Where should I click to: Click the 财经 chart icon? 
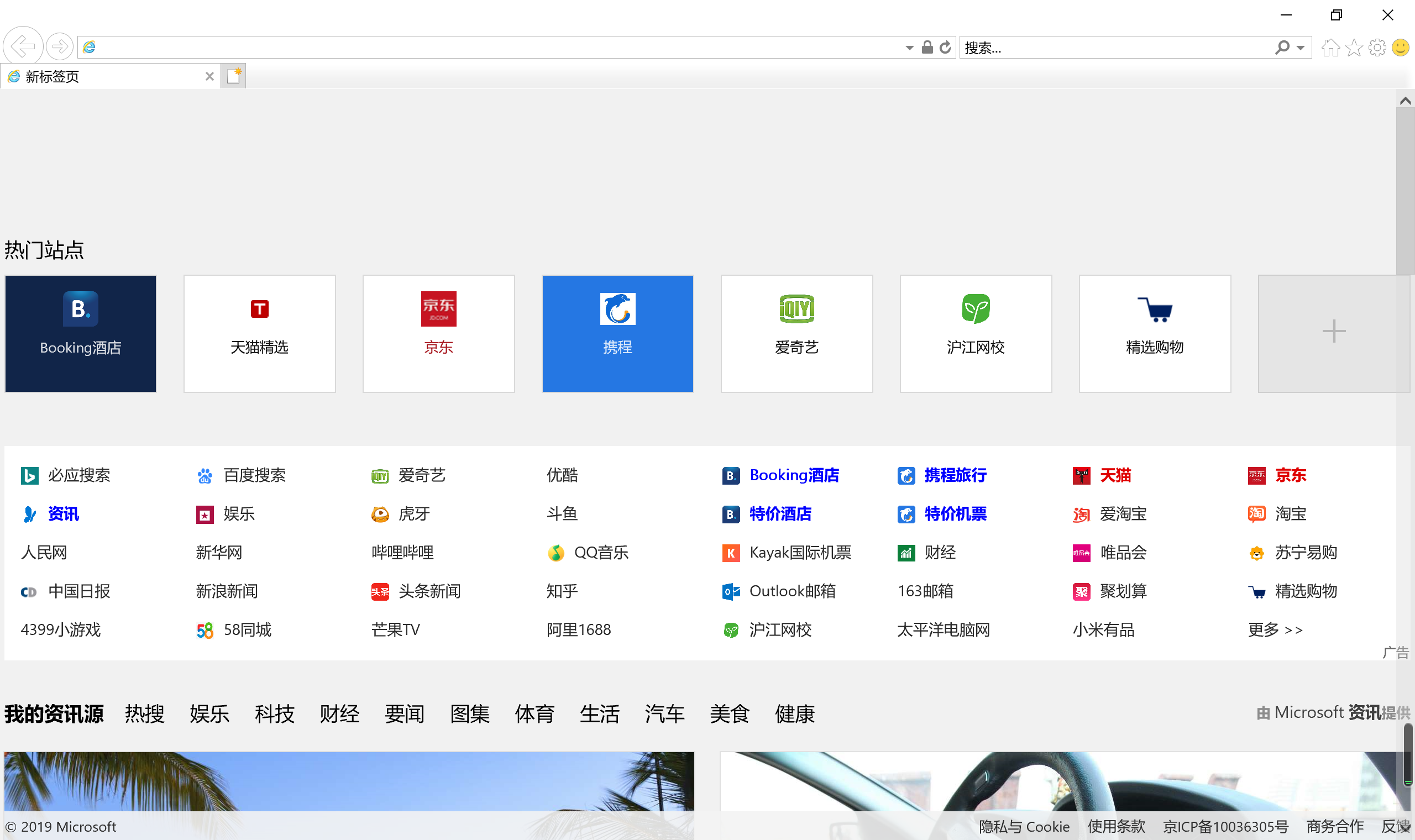[906, 553]
